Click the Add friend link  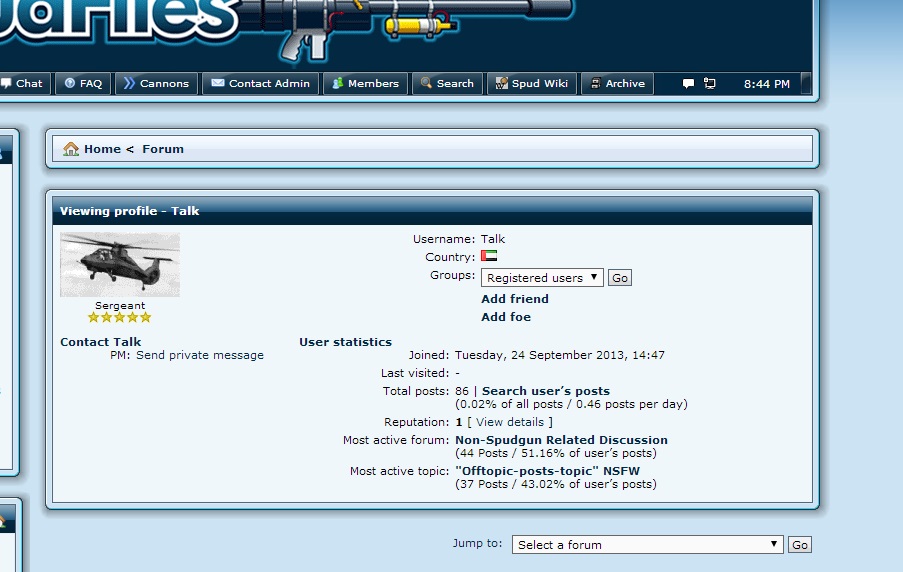click(515, 299)
